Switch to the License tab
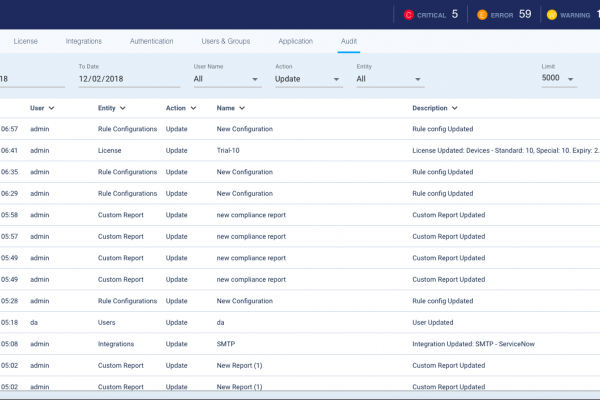The width and height of the screenshot is (600, 400). (x=26, y=41)
